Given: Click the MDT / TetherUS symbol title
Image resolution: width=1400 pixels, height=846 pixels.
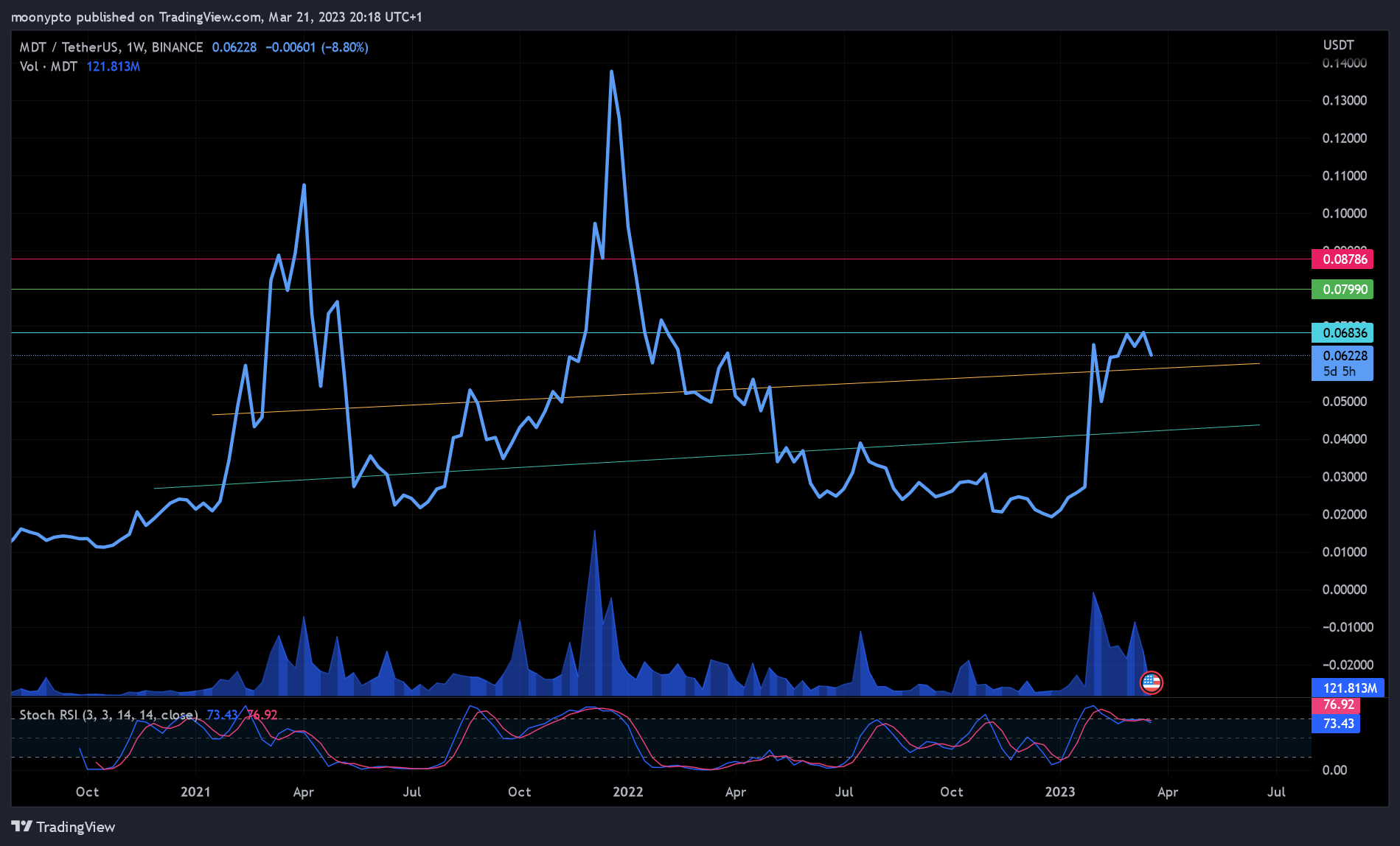Looking at the screenshot, I should tap(111, 47).
